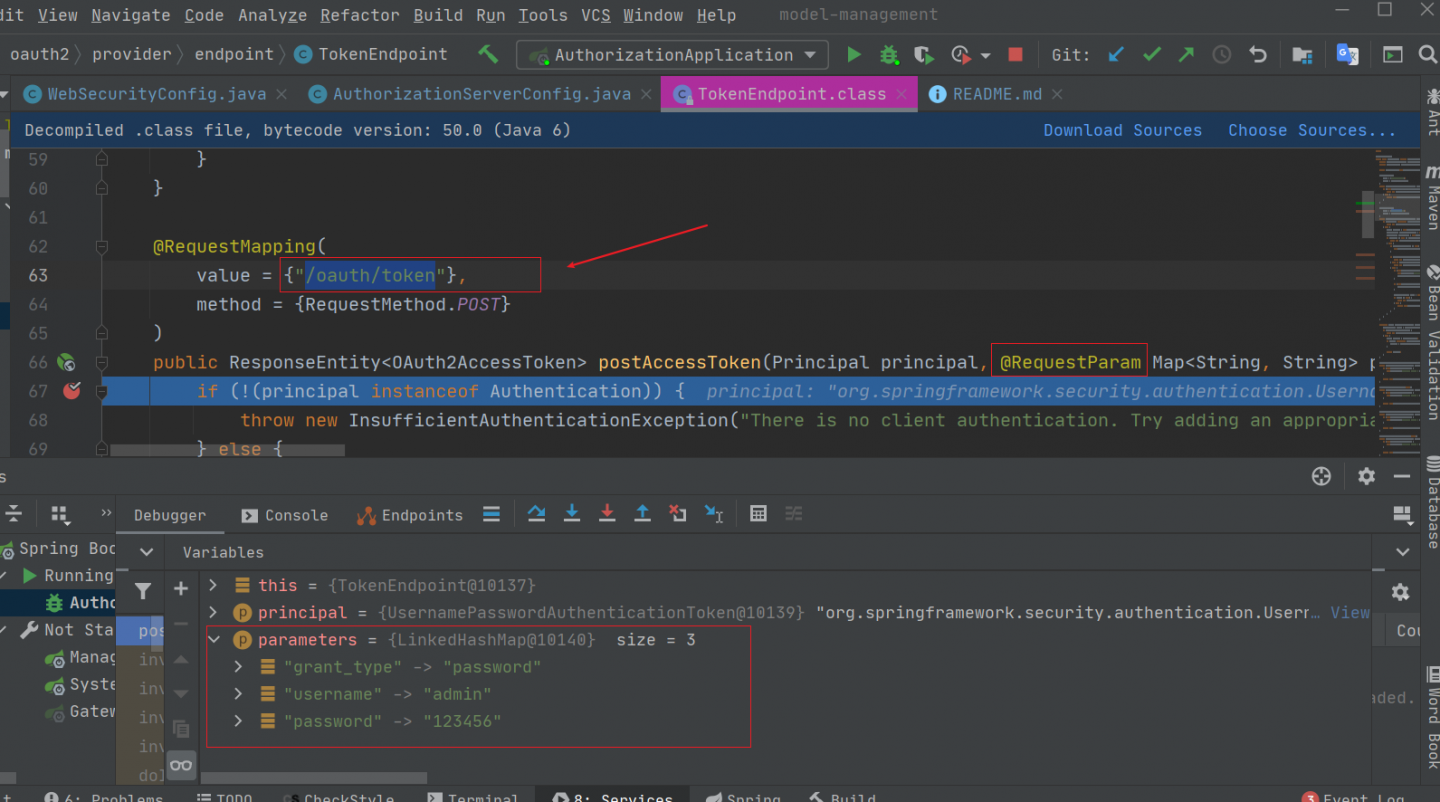1440x802 pixels.
Task: Collapse the parameters variable node
Action: tap(214, 640)
